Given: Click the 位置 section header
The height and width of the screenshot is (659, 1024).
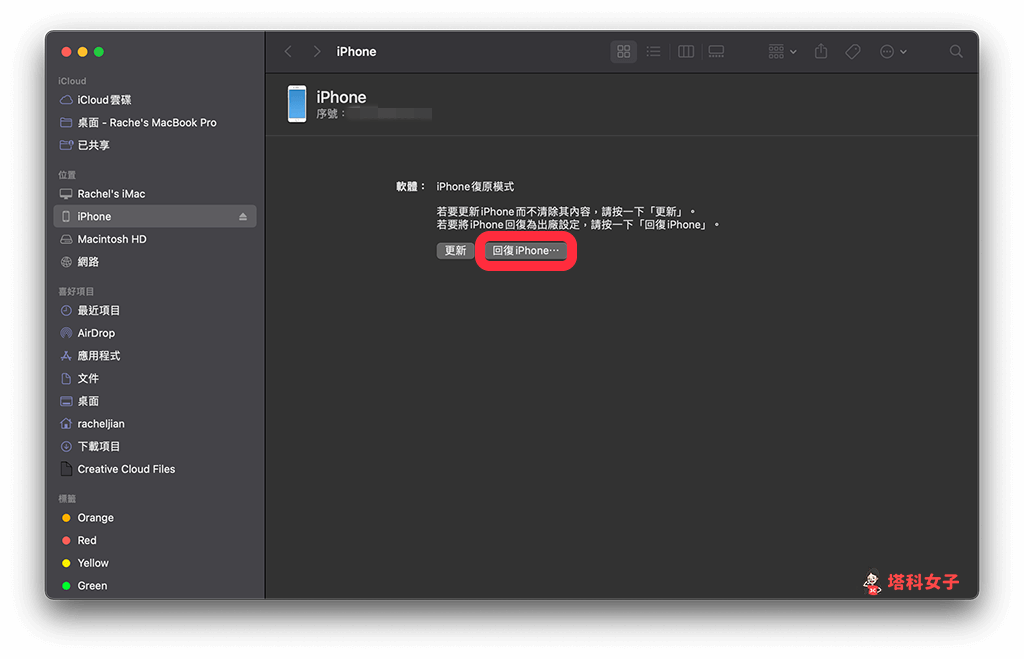Looking at the screenshot, I should click(x=67, y=175).
